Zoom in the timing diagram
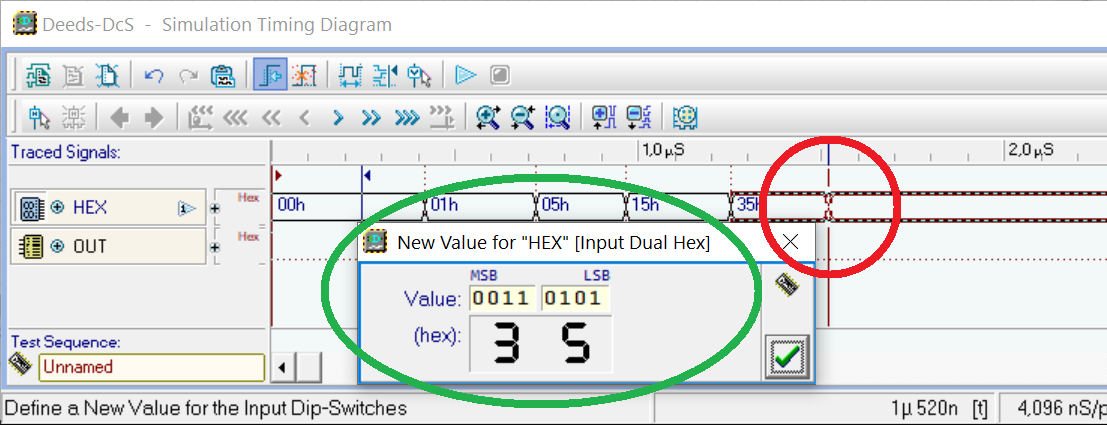 point(488,117)
